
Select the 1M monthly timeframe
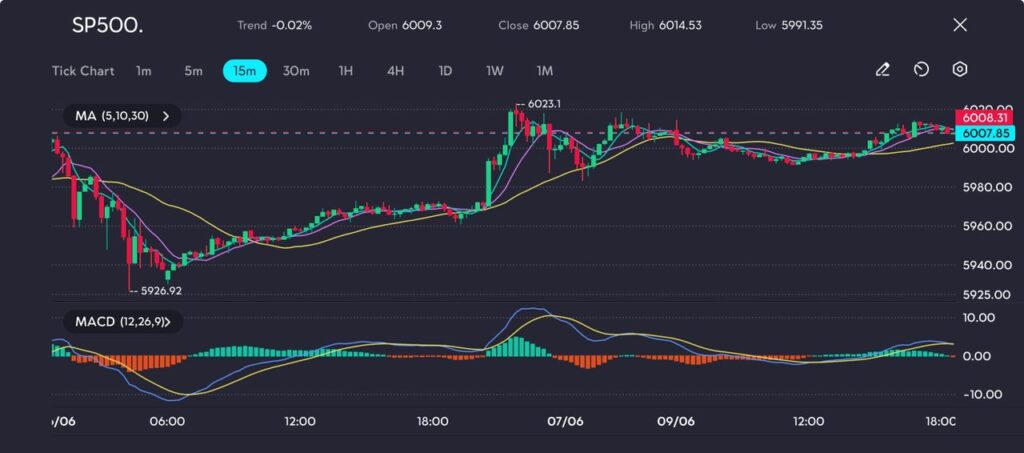[544, 71]
